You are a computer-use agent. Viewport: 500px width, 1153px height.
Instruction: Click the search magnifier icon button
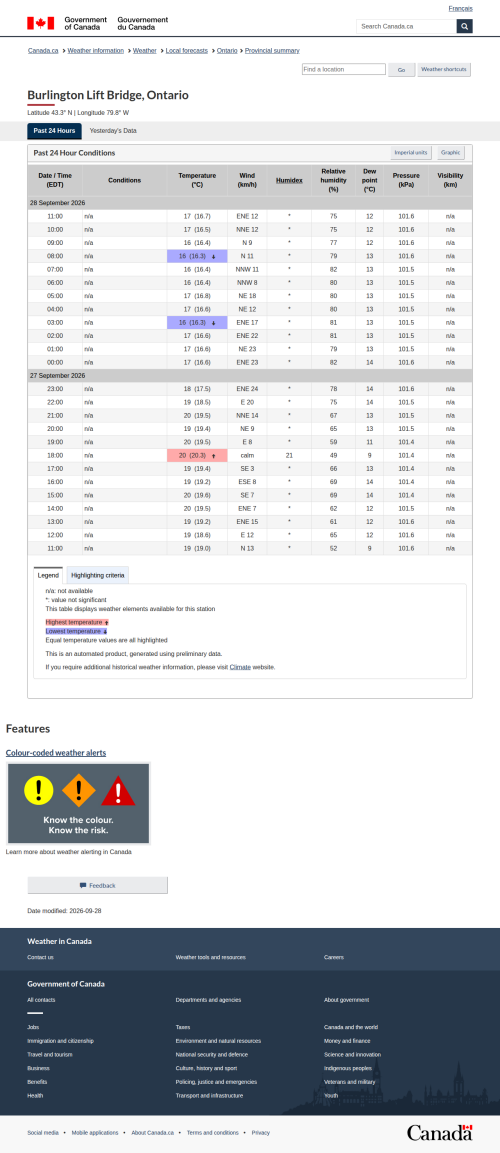[464, 26]
